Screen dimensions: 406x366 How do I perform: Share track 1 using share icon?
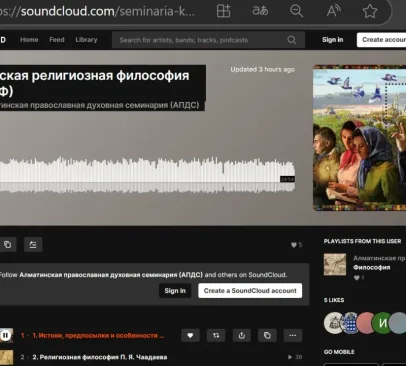(x=242, y=335)
